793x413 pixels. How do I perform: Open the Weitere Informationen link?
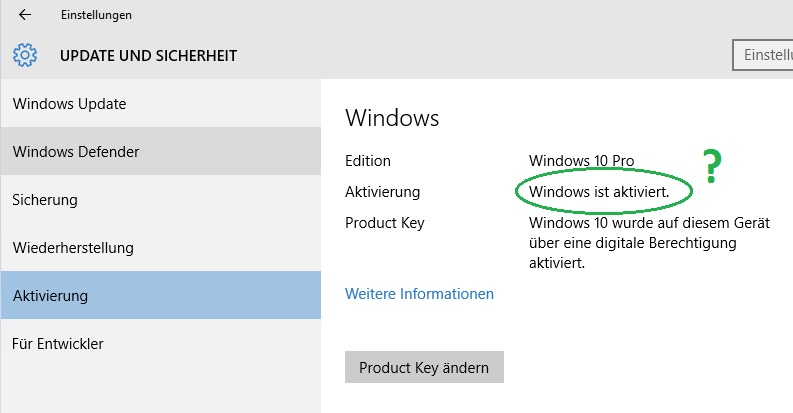click(x=419, y=294)
